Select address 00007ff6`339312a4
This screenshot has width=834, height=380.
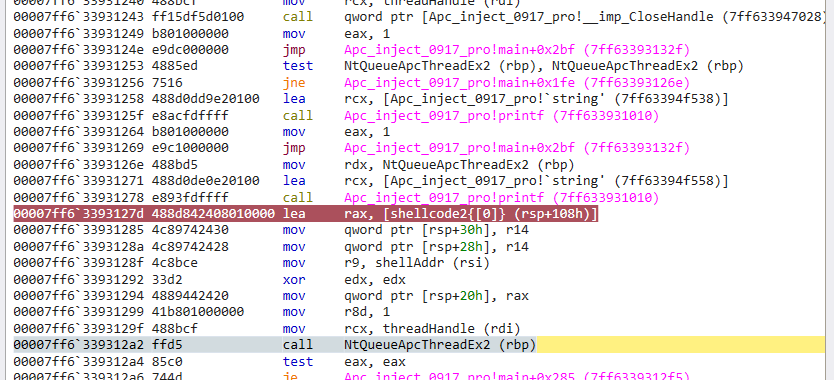point(78,362)
